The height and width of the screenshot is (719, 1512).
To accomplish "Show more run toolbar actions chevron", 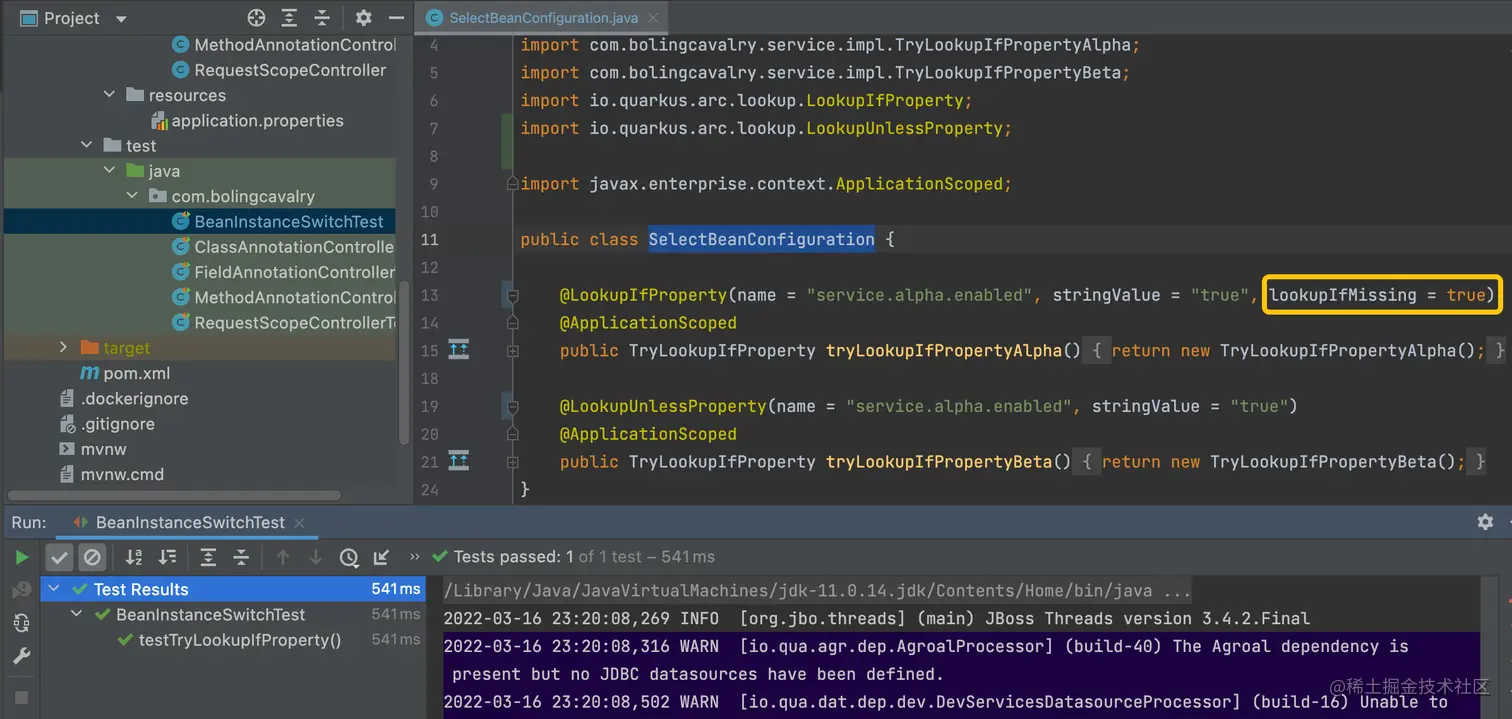I will [415, 557].
